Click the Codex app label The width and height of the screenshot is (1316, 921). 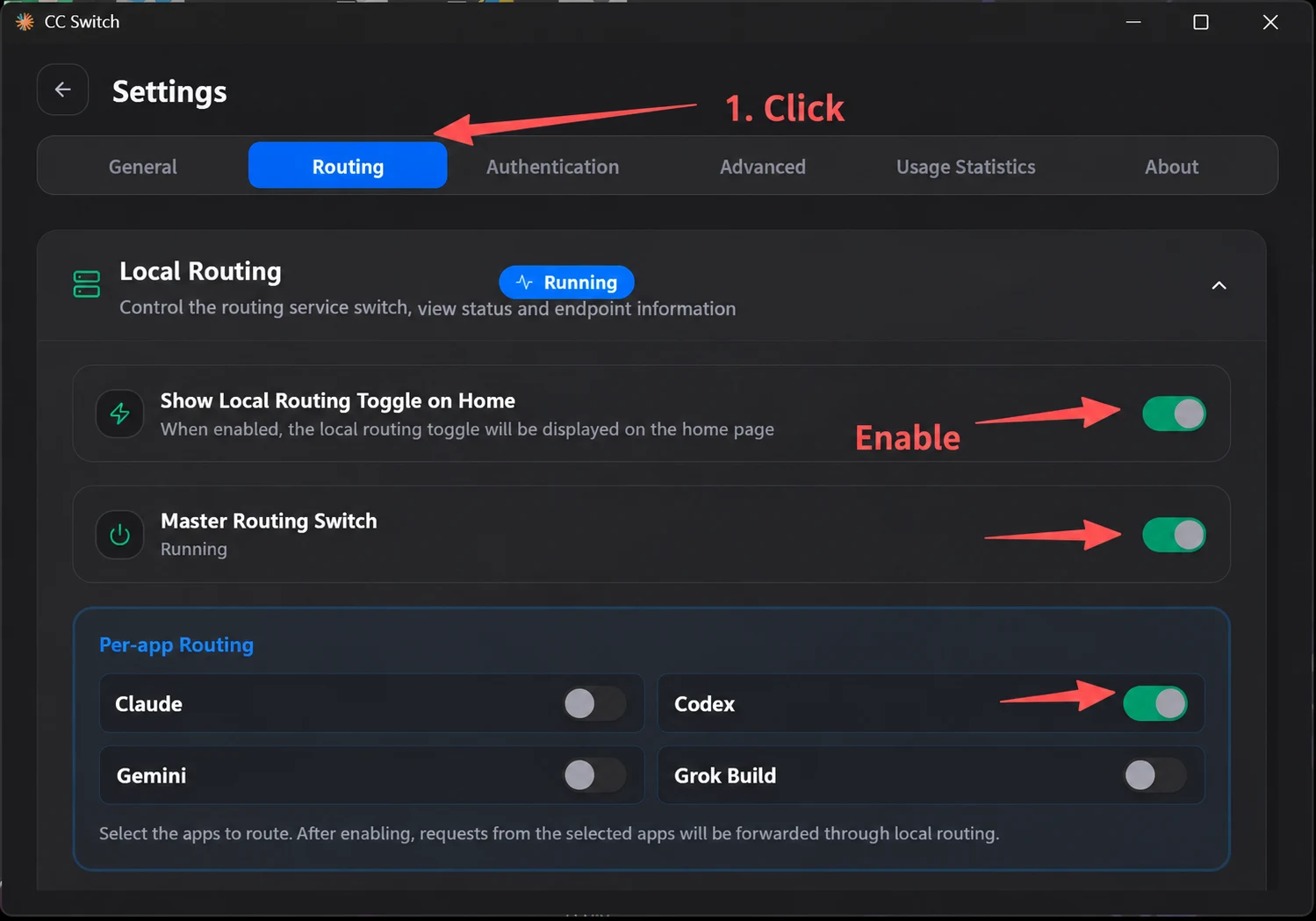[704, 704]
